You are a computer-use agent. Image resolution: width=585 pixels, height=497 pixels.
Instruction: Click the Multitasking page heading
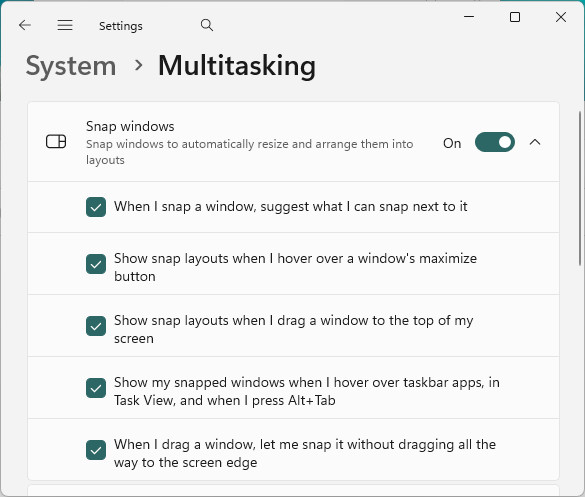tap(237, 66)
